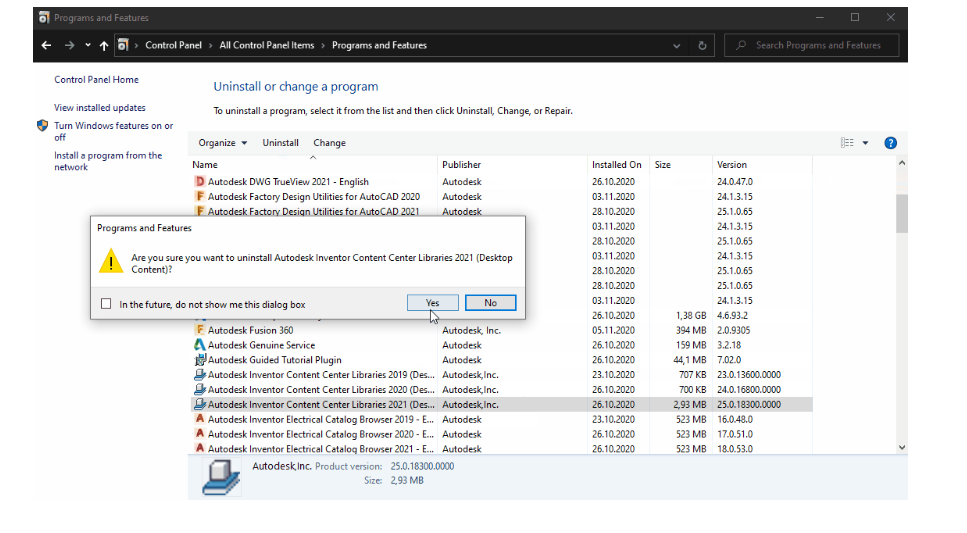
Task: Click the Autodesk DWG TrueView 2021 icon
Action: coord(199,181)
